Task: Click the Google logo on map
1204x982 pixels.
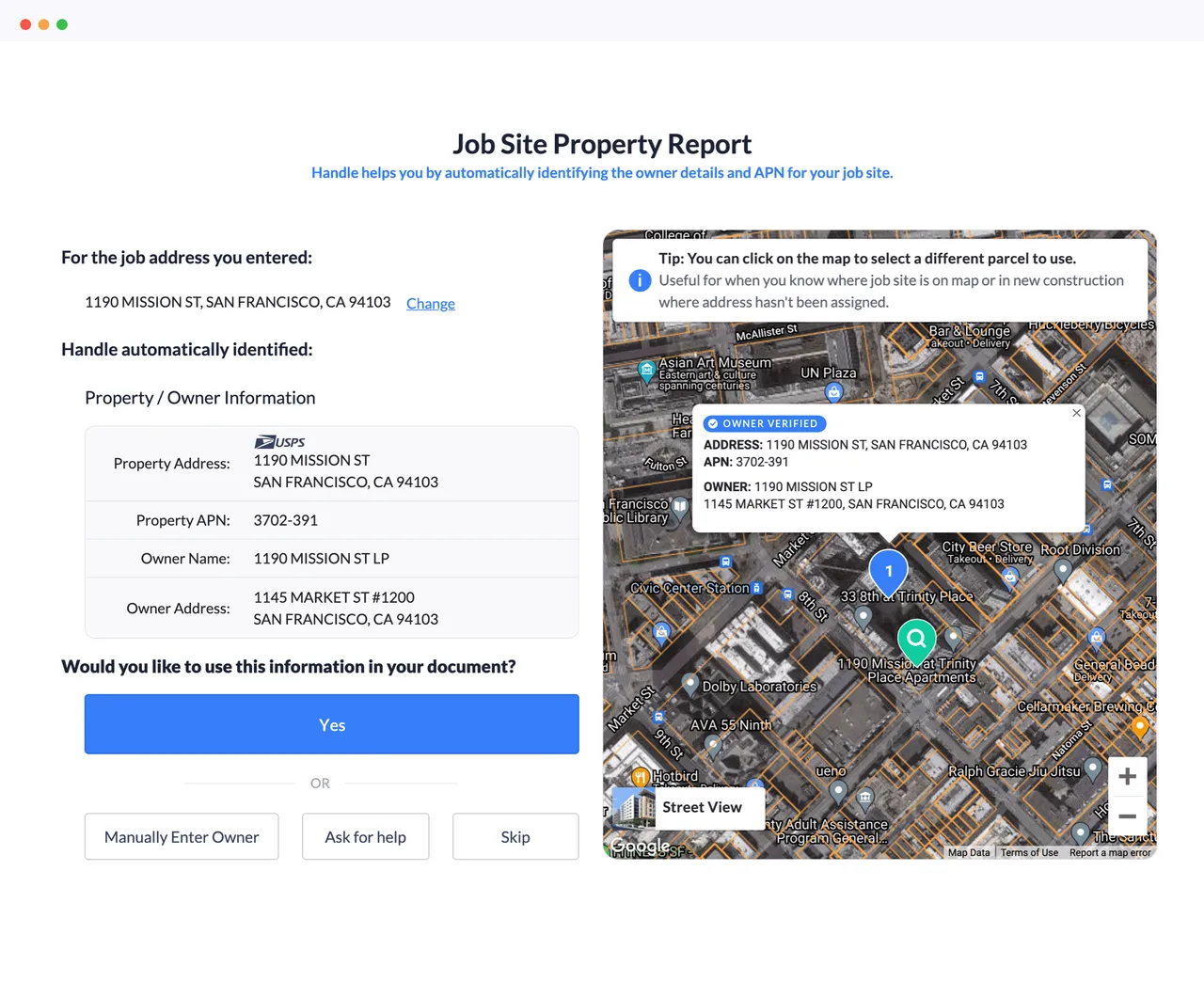Action: (x=641, y=846)
